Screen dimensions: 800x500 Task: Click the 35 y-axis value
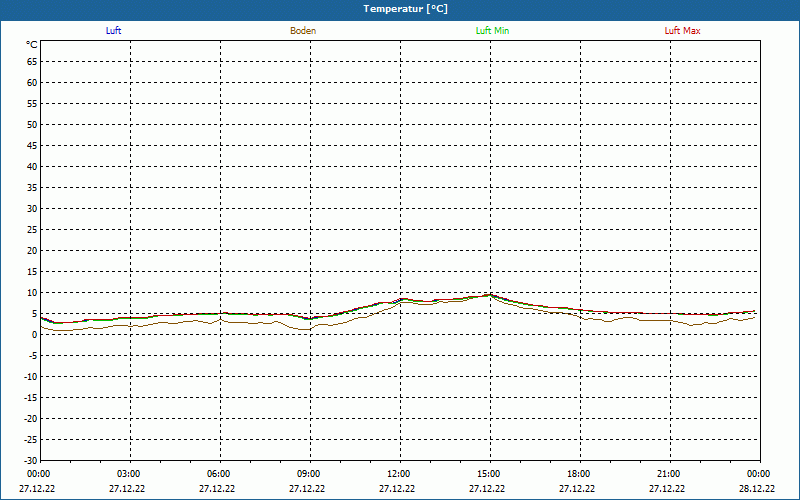[32, 188]
